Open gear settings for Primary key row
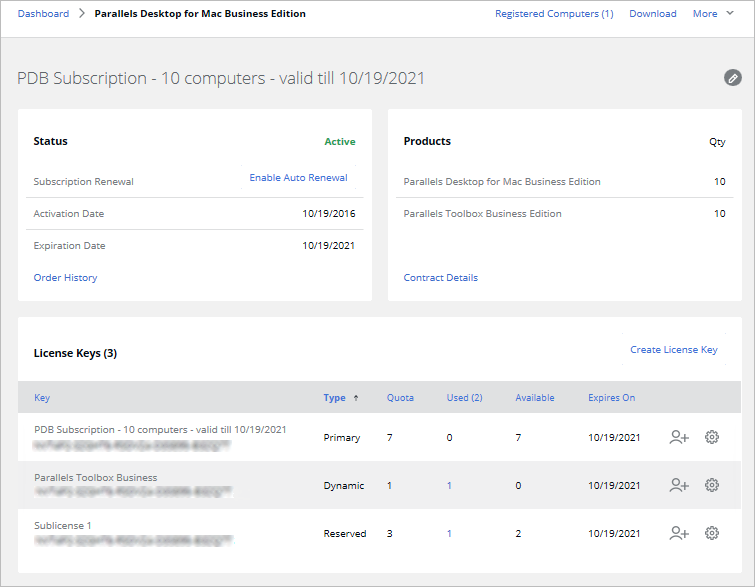 tap(712, 437)
